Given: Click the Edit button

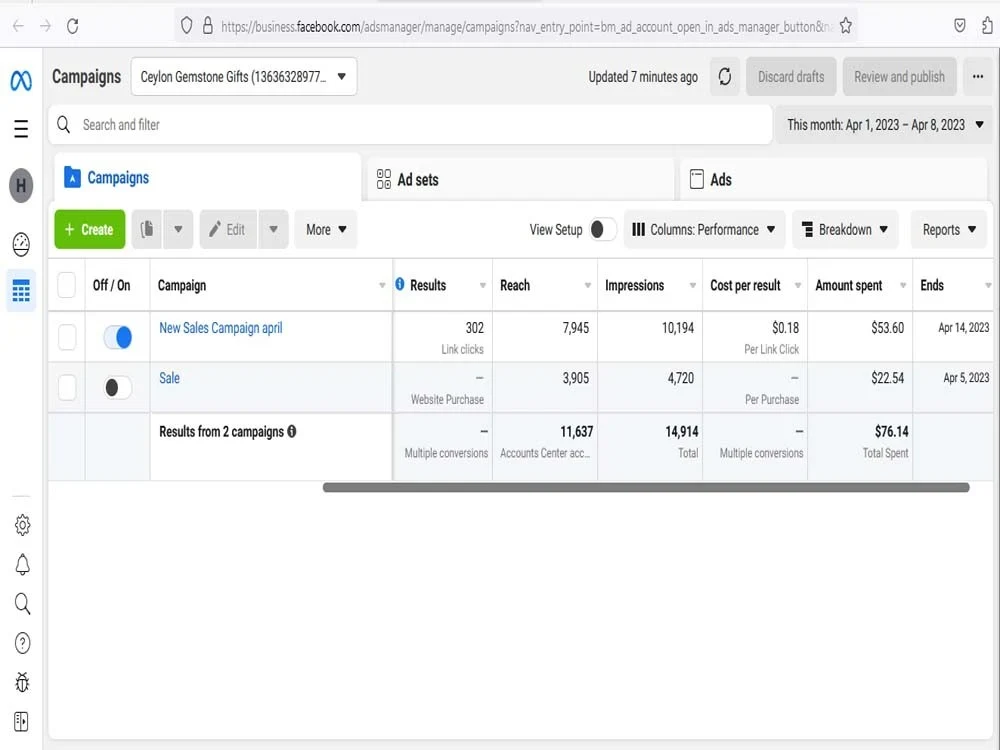Looking at the screenshot, I should 228,229.
